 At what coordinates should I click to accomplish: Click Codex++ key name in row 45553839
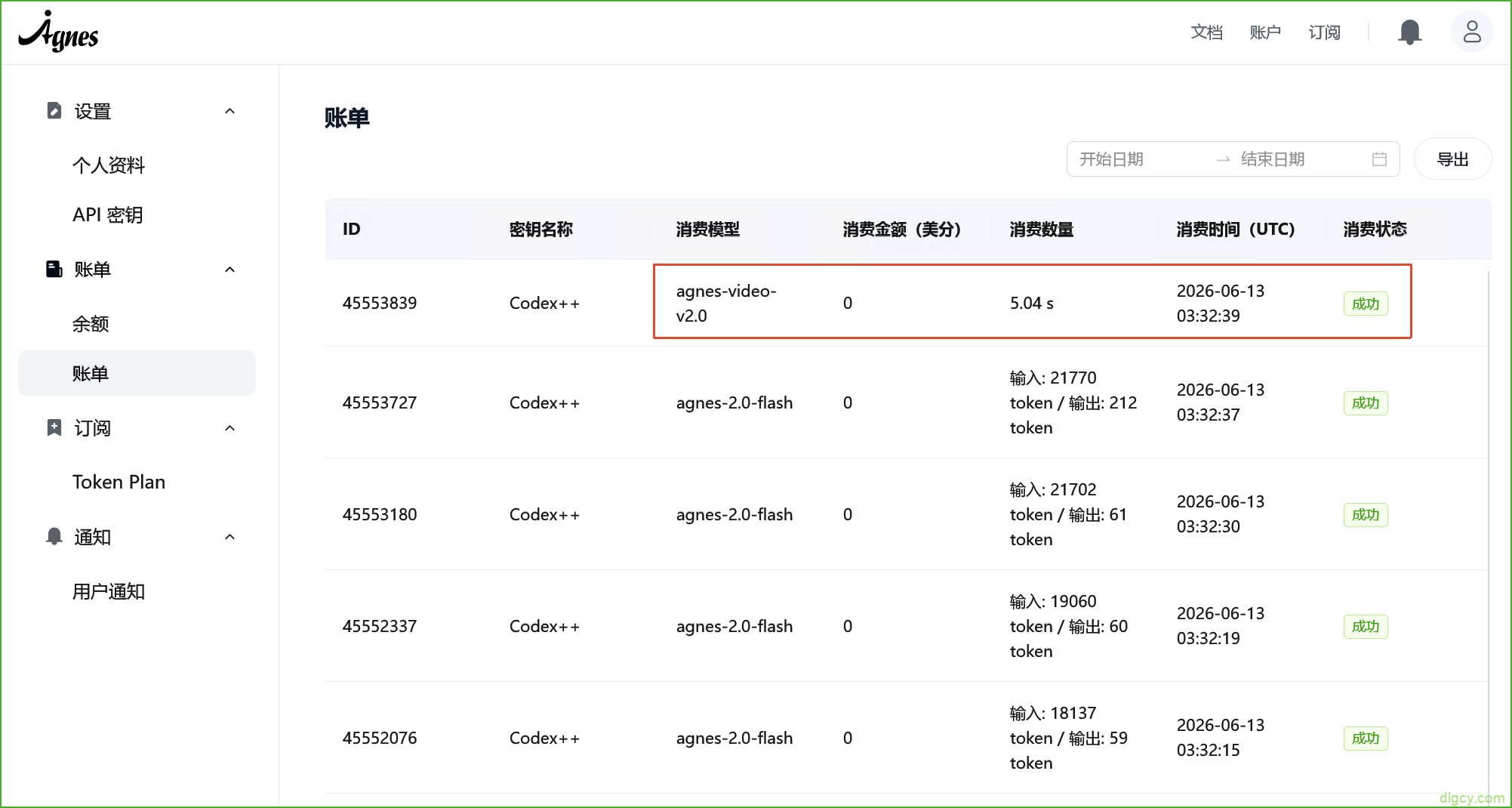[x=544, y=303]
